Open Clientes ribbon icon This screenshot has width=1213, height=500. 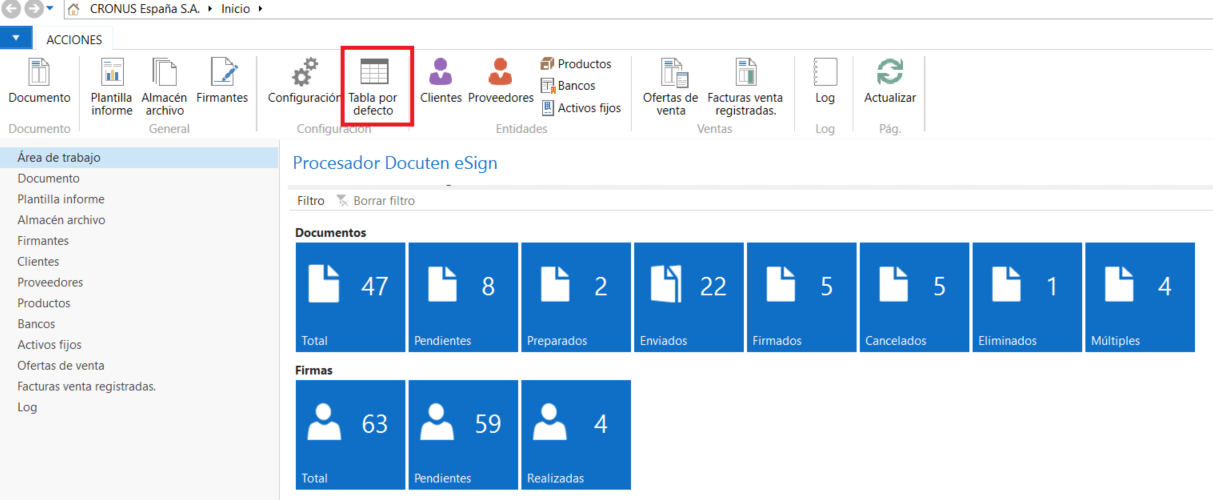point(441,82)
